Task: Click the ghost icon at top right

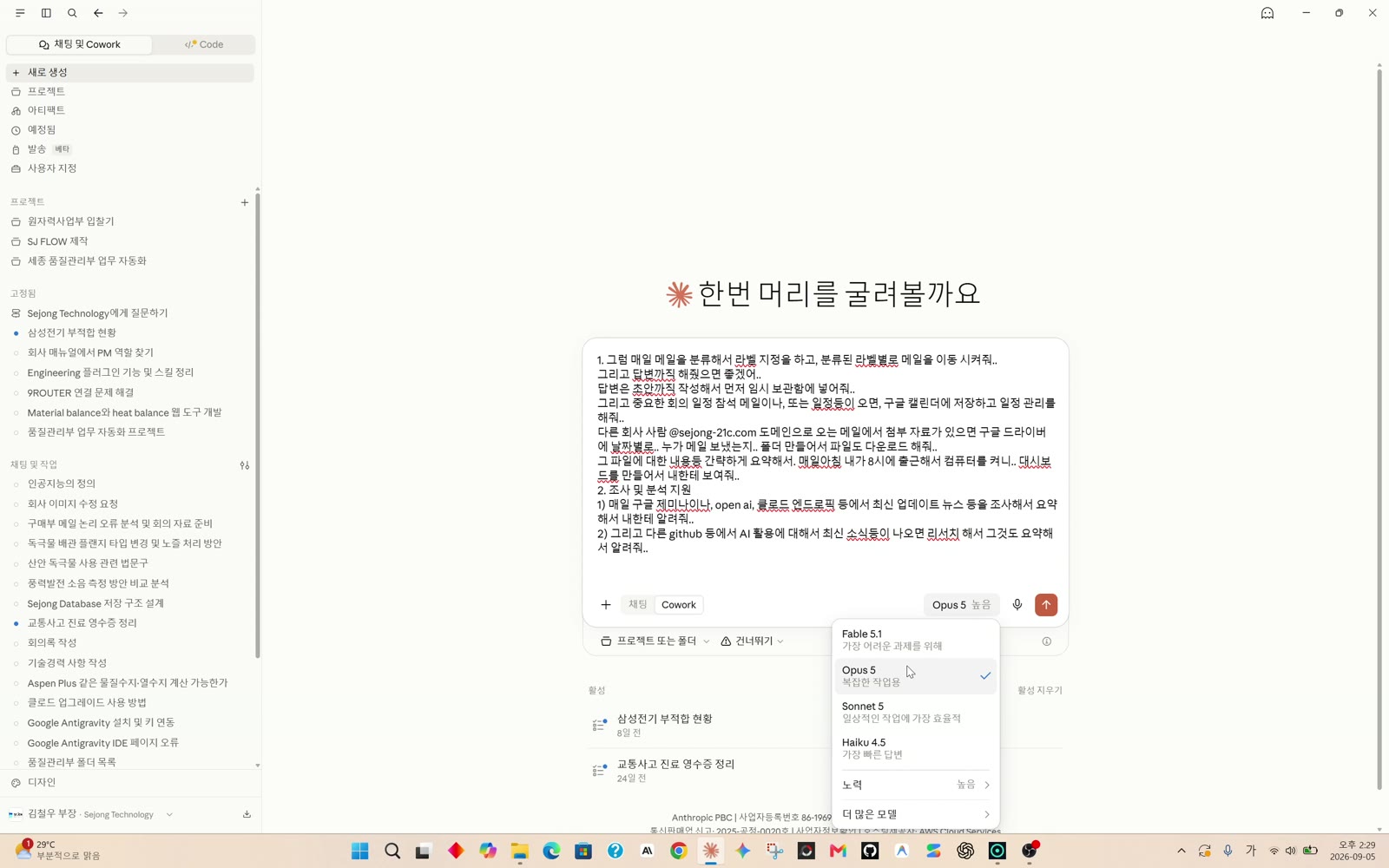Action: [x=1267, y=13]
